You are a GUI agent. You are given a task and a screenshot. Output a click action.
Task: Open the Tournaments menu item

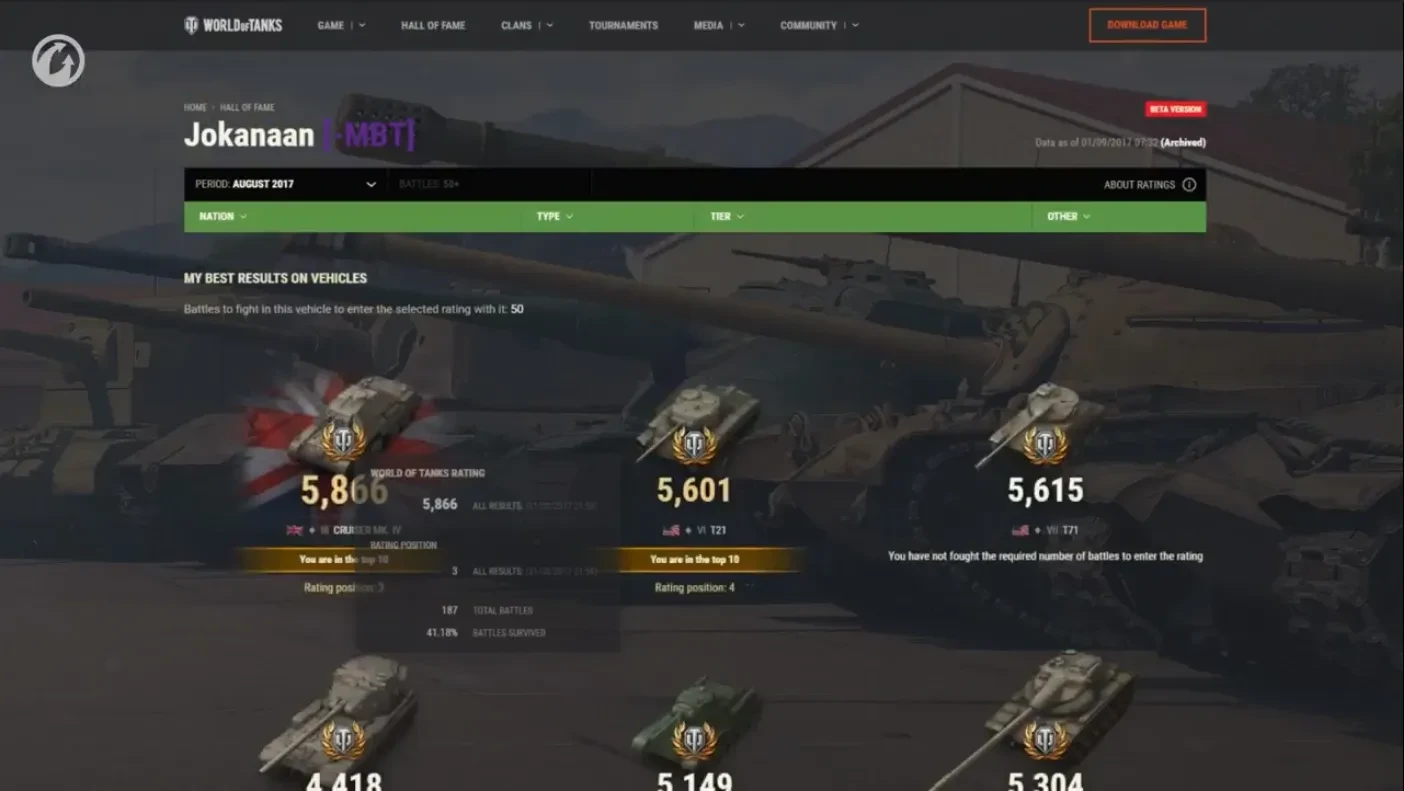623,25
